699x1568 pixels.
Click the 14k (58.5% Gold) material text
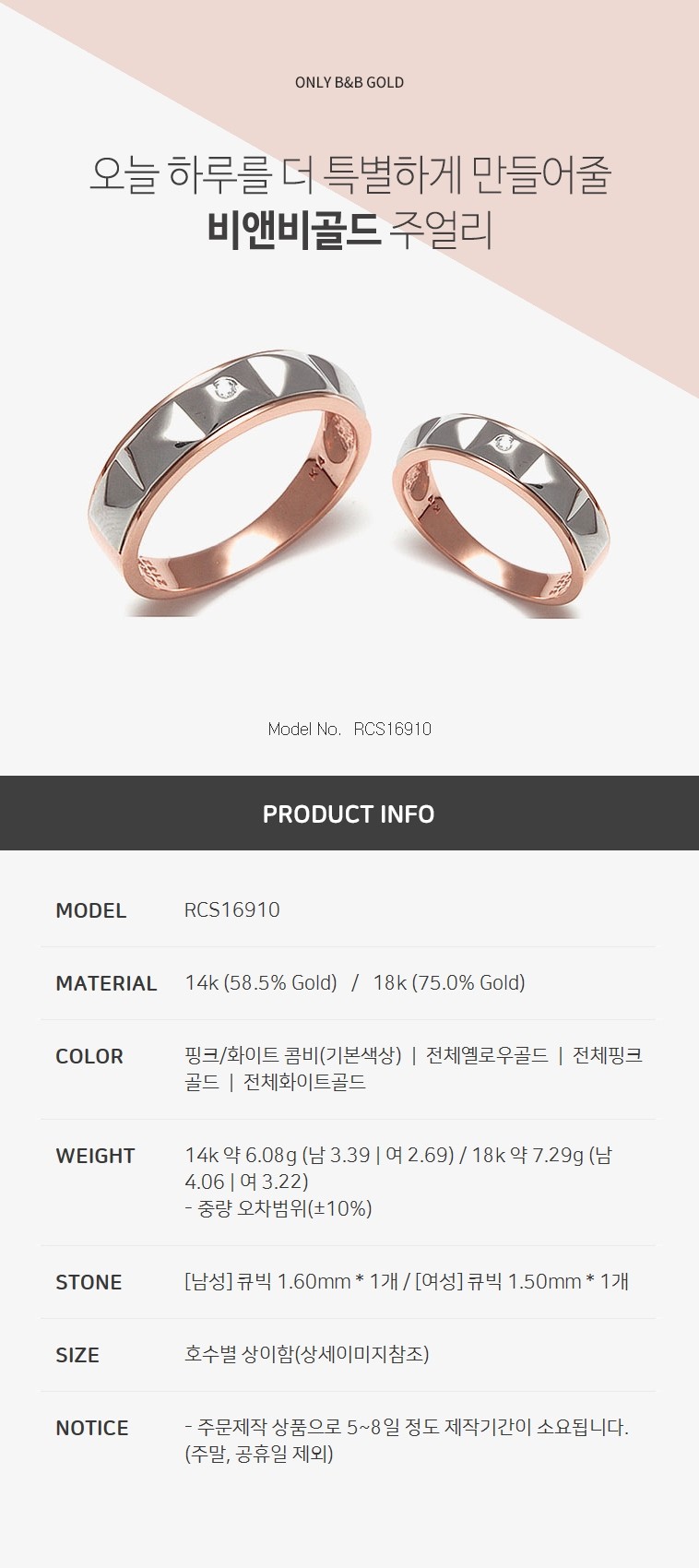(x=261, y=983)
